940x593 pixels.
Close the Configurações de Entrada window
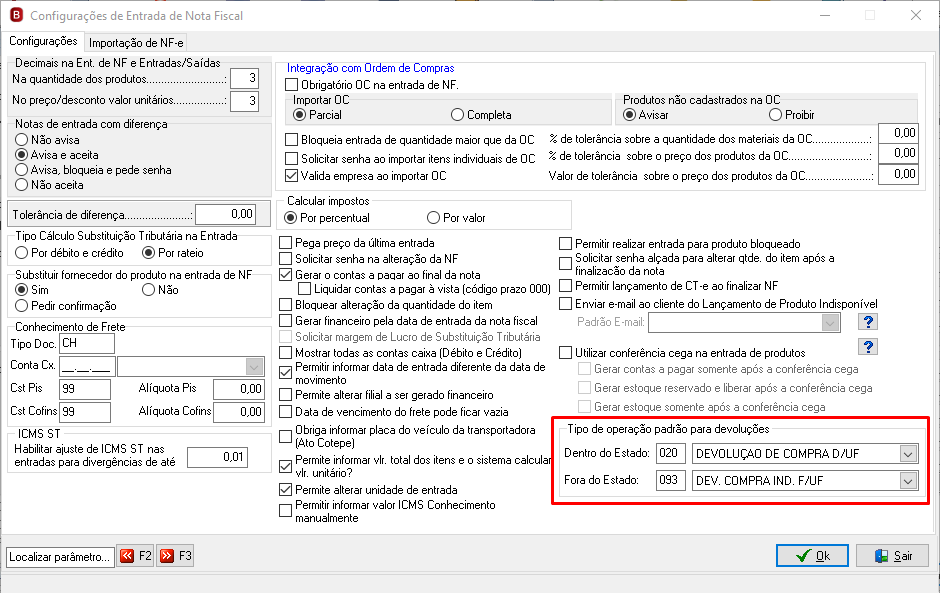pyautogui.click(x=915, y=15)
